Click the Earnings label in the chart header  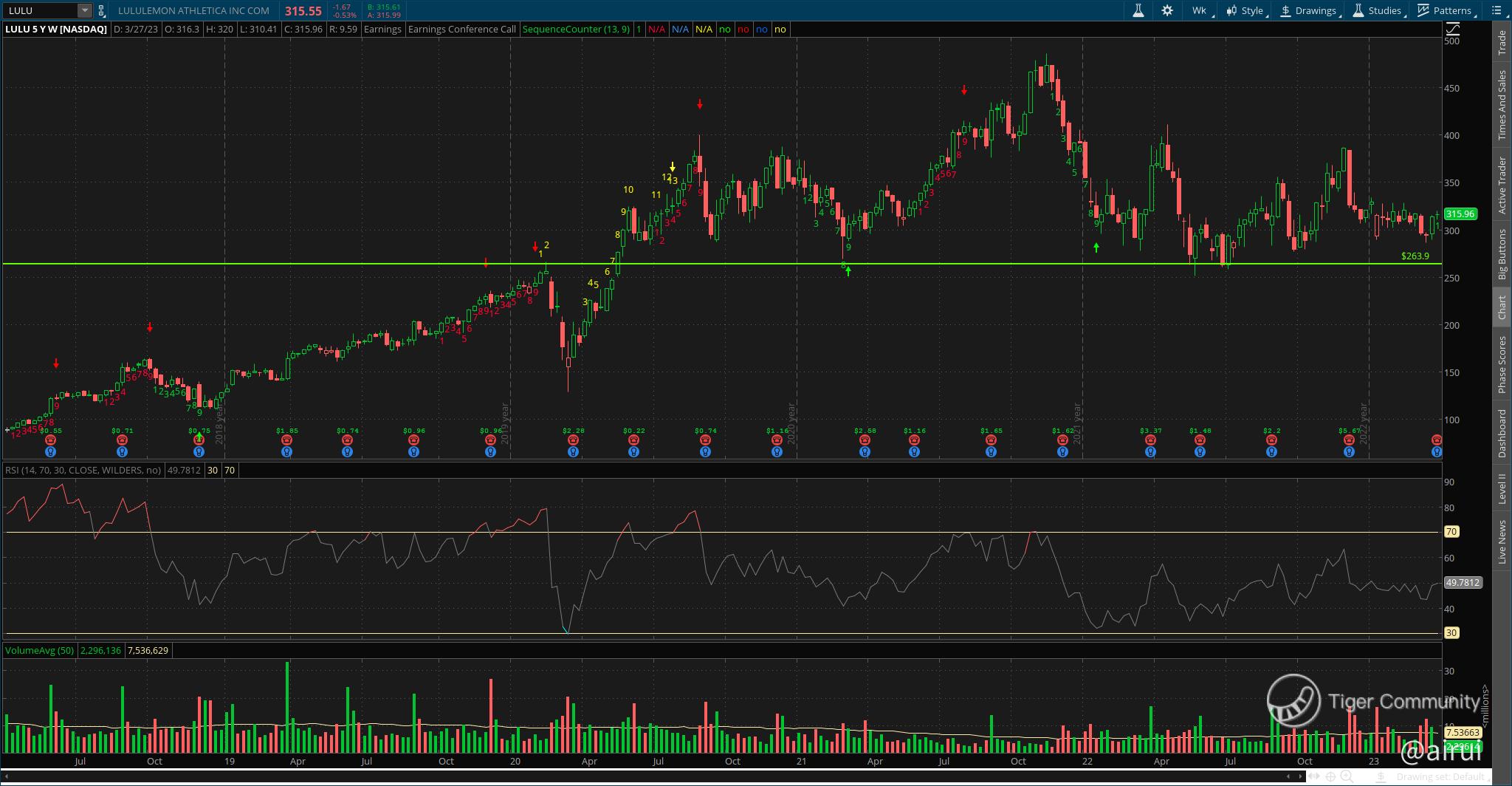382,29
